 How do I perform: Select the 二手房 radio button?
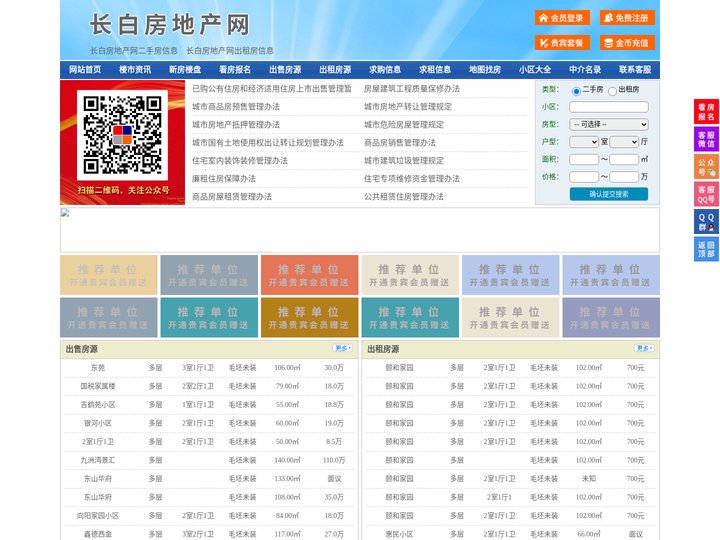pyautogui.click(x=576, y=91)
